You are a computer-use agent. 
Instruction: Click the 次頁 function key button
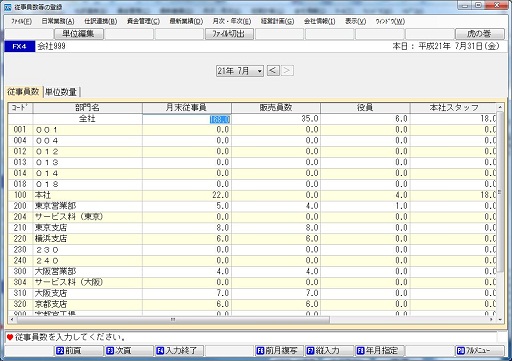pos(129,351)
